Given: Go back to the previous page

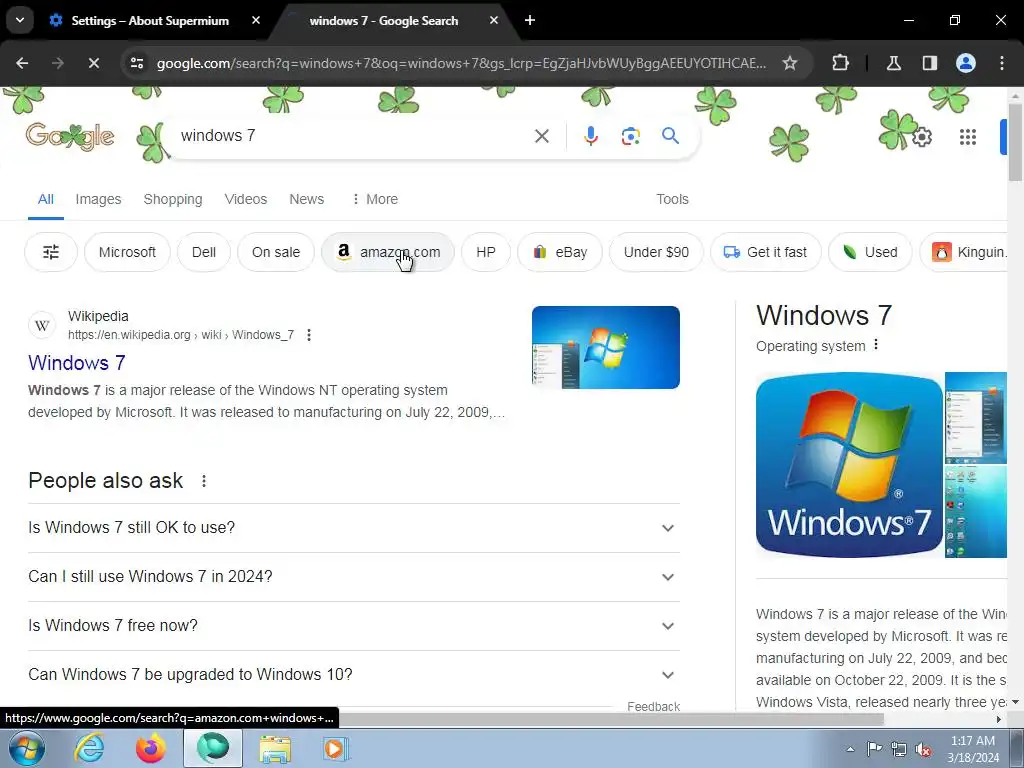Looking at the screenshot, I should (x=22, y=63).
